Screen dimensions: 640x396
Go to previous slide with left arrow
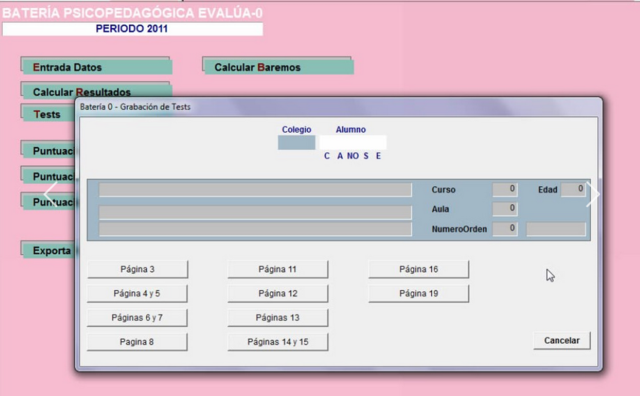(50, 194)
